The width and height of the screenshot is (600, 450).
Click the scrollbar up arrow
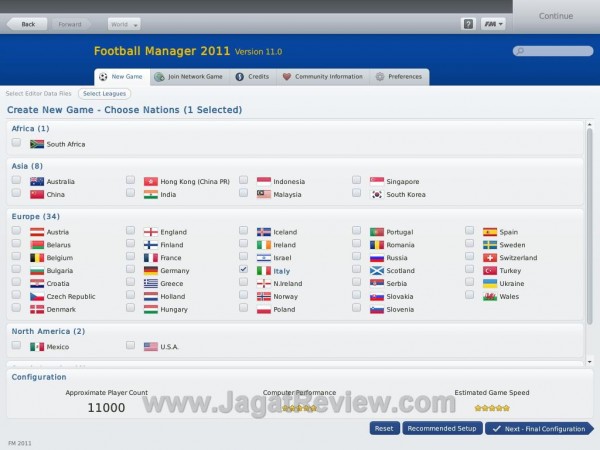point(590,125)
